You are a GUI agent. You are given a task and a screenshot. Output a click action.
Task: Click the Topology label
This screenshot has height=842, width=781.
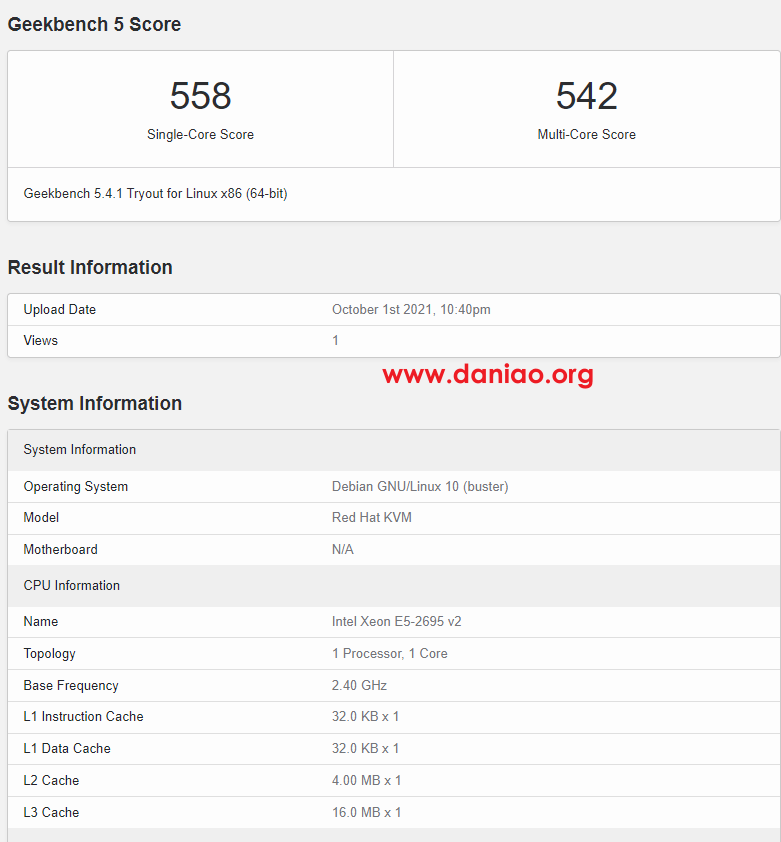tap(49, 654)
